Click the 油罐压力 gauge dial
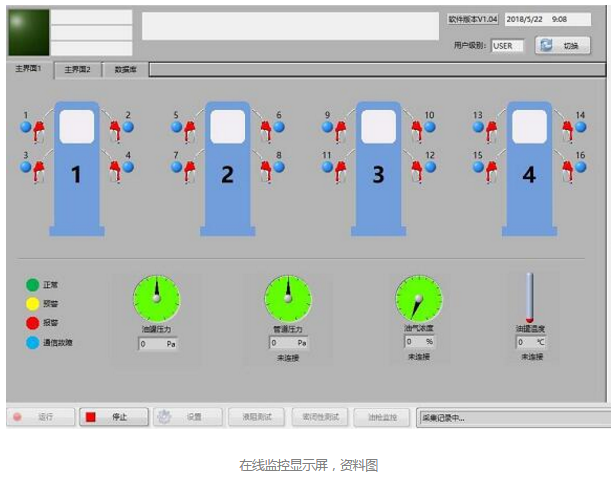Viewport: 613px width, 477px height. pyautogui.click(x=156, y=298)
